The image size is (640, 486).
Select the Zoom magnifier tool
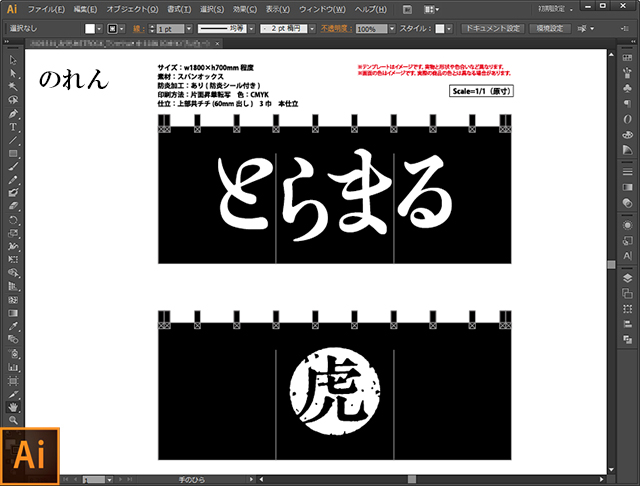coord(13,421)
